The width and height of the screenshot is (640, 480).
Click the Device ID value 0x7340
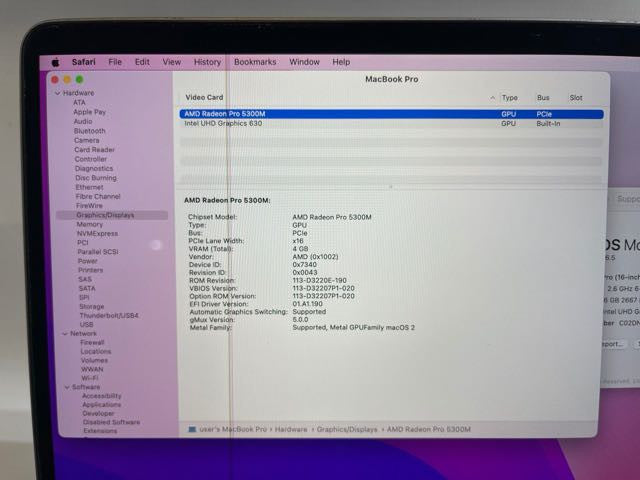tap(304, 264)
